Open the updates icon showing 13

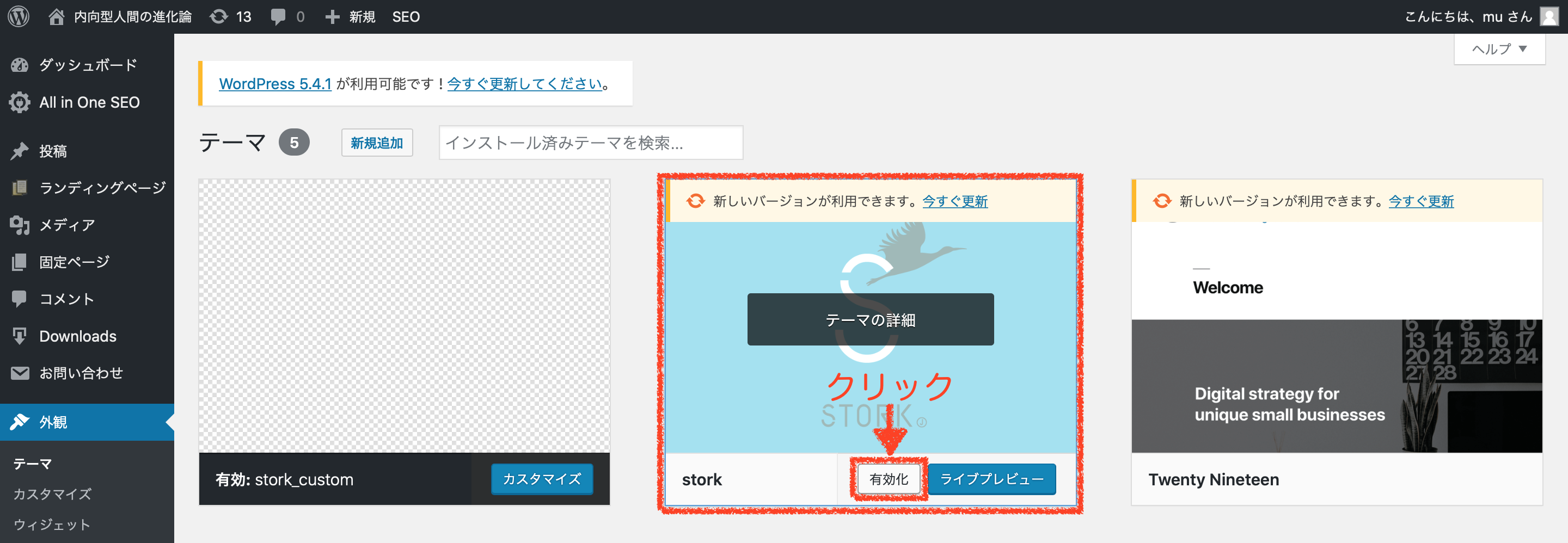pyautogui.click(x=218, y=16)
